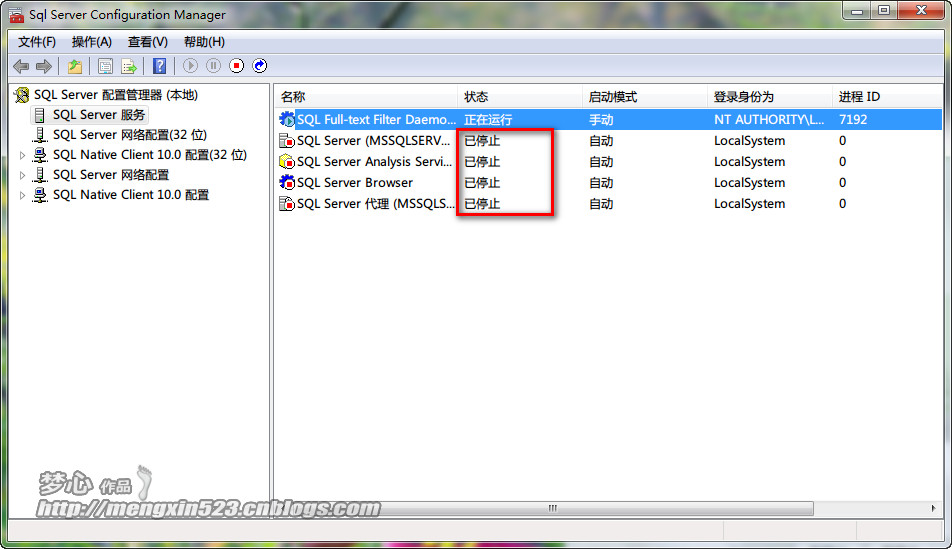Maximize the Sql Server Configuration Manager window

pyautogui.click(x=885, y=11)
